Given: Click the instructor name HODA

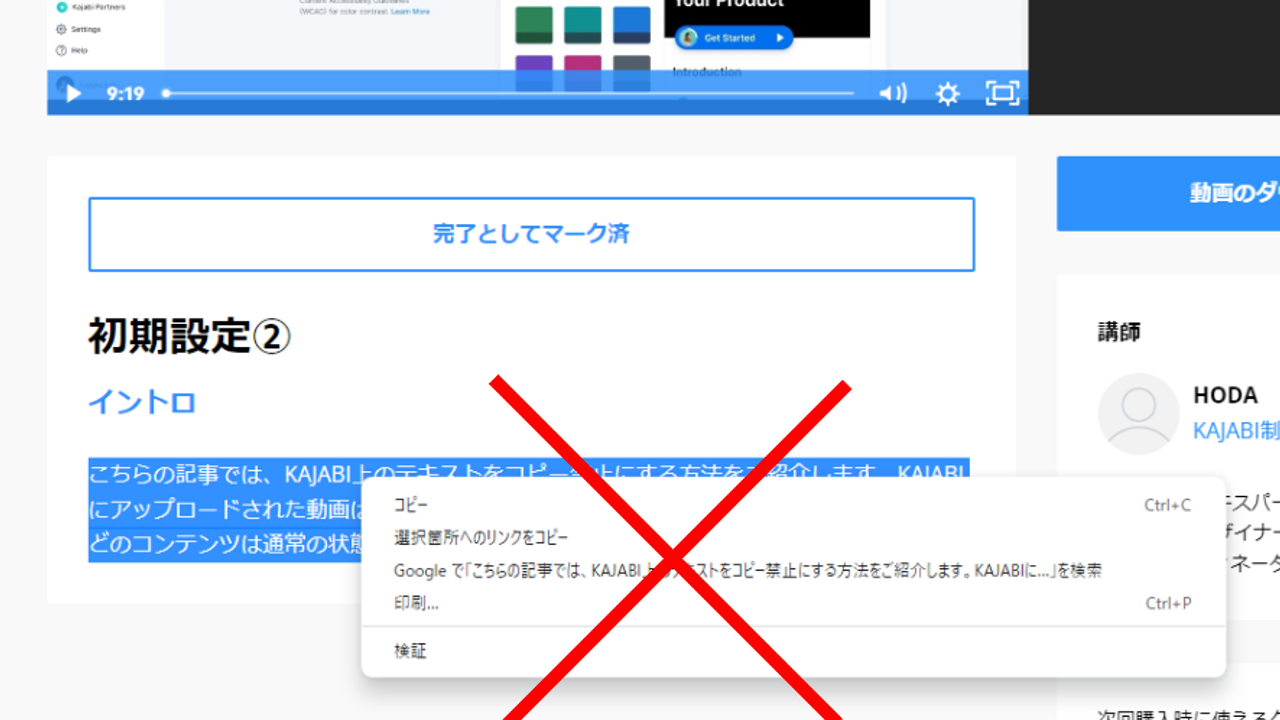Looking at the screenshot, I should point(1225,395).
